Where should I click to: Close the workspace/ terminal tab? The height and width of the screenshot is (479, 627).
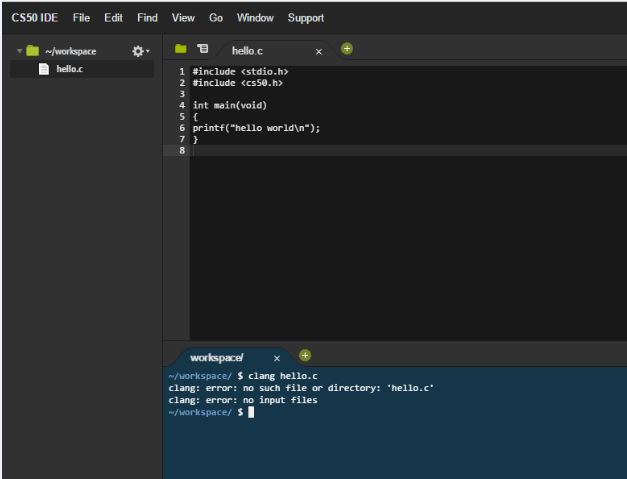point(277,358)
